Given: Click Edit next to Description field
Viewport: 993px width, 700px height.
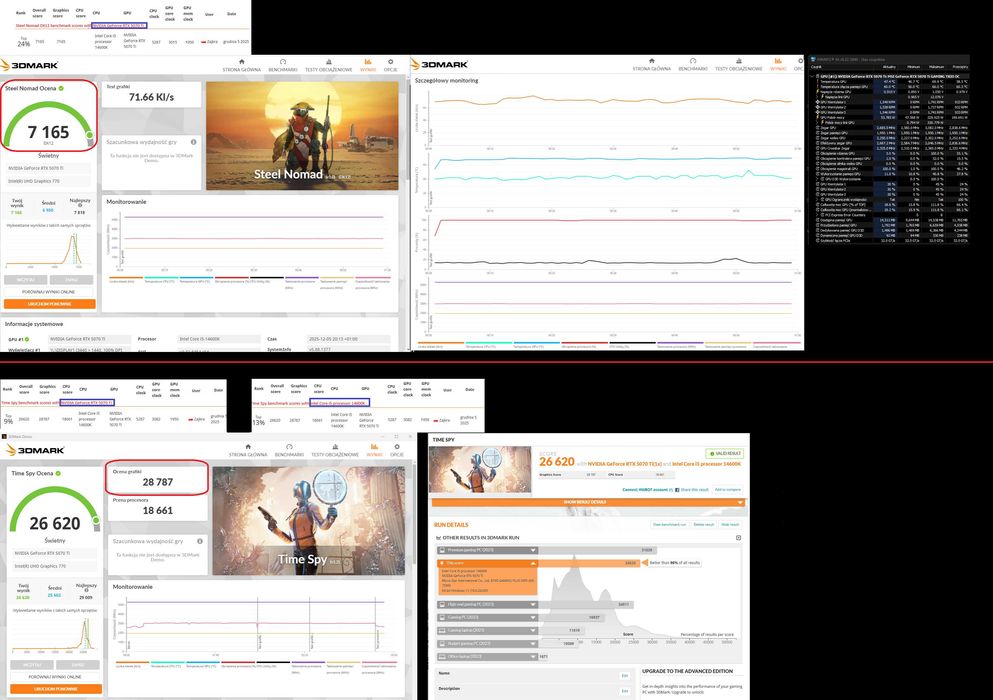Looking at the screenshot, I should pos(624,690).
